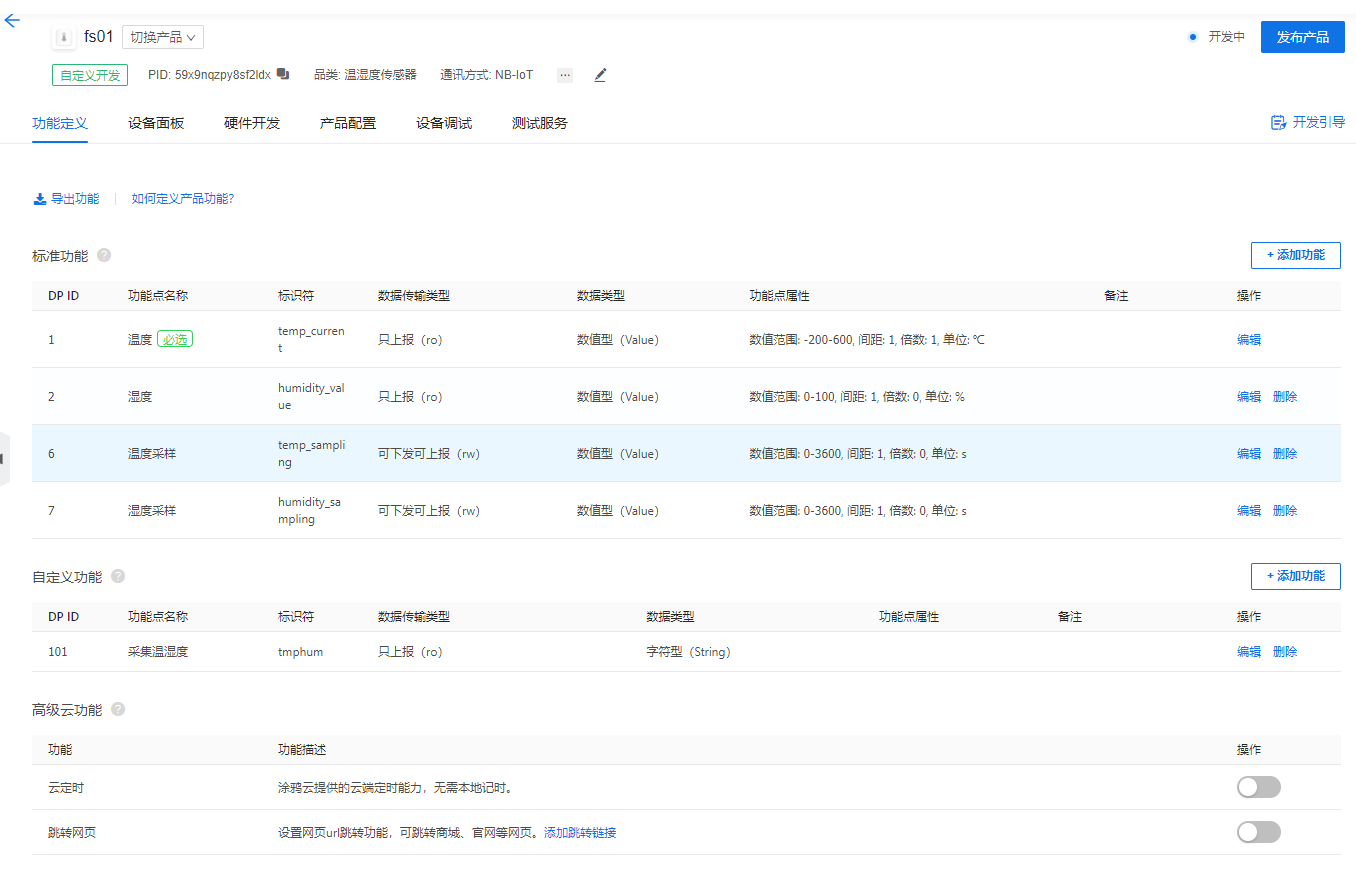This screenshot has height=879, width=1356.
Task: Click the pencil edit icon
Action: [x=600, y=75]
